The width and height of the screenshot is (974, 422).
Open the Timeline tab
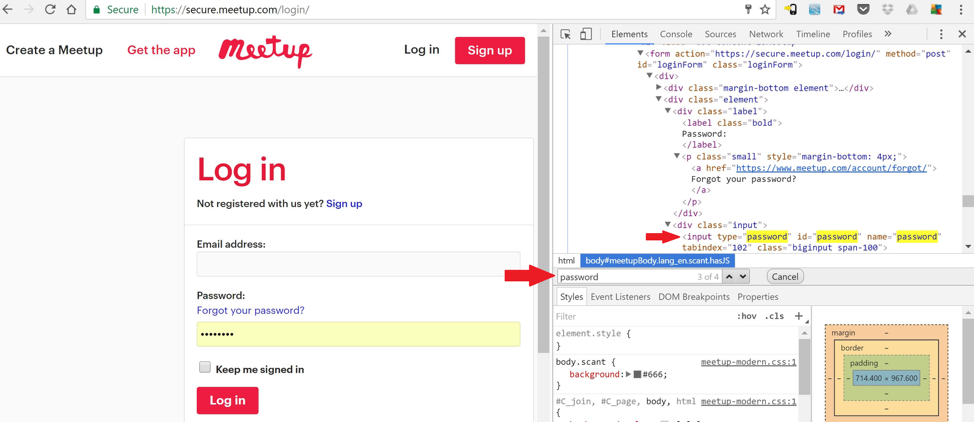tap(813, 34)
